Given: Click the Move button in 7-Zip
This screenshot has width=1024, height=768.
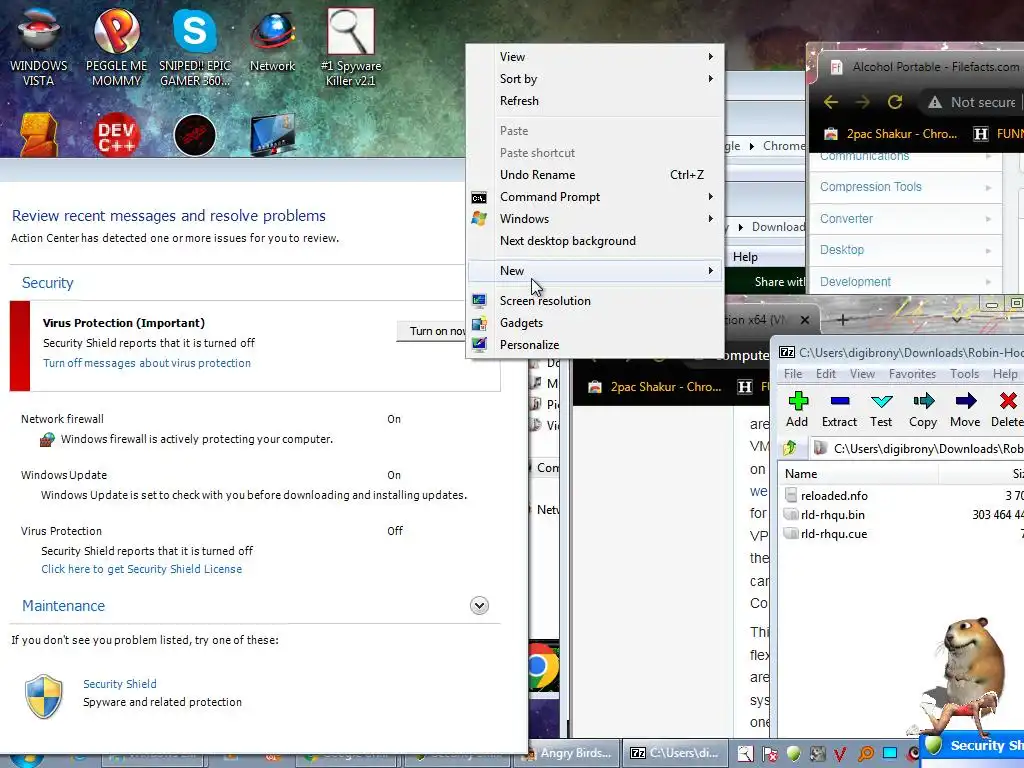Looking at the screenshot, I should (965, 409).
